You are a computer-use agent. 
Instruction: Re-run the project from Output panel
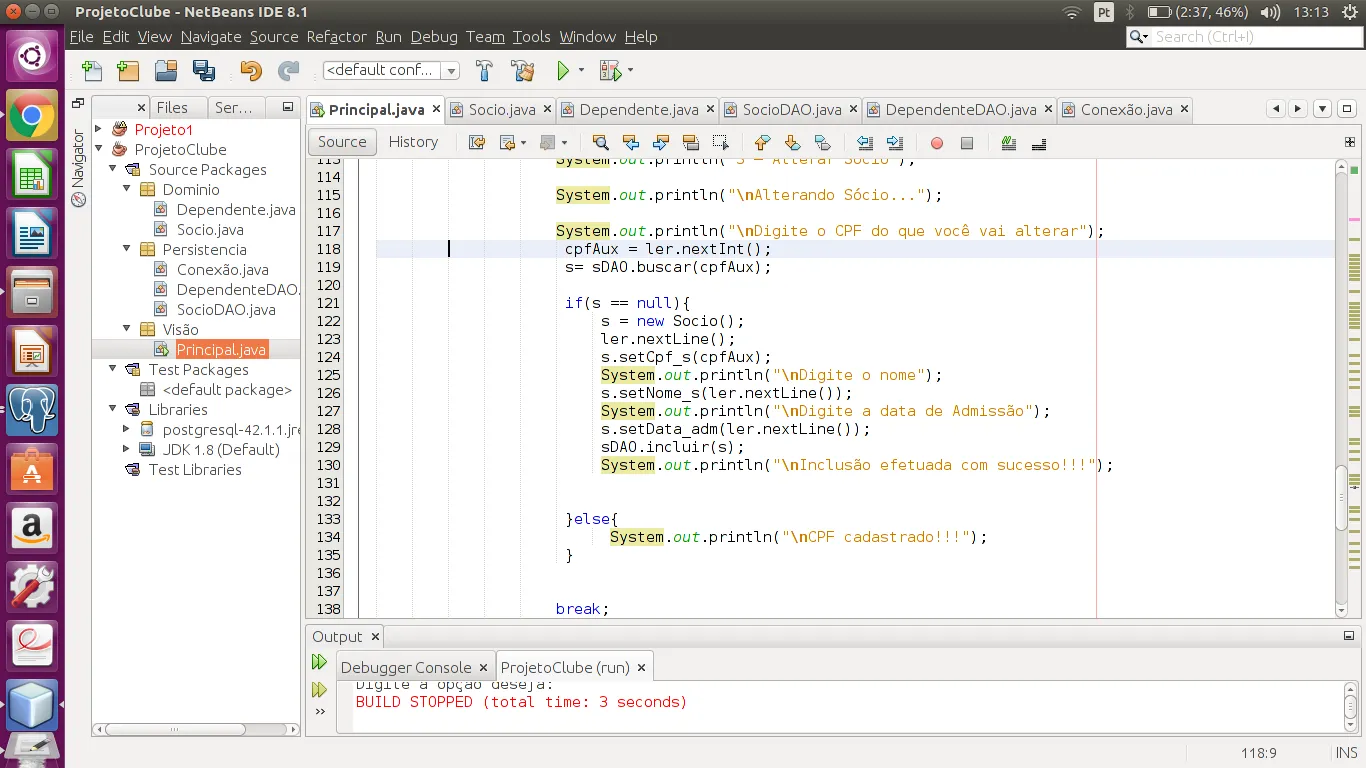(x=319, y=662)
